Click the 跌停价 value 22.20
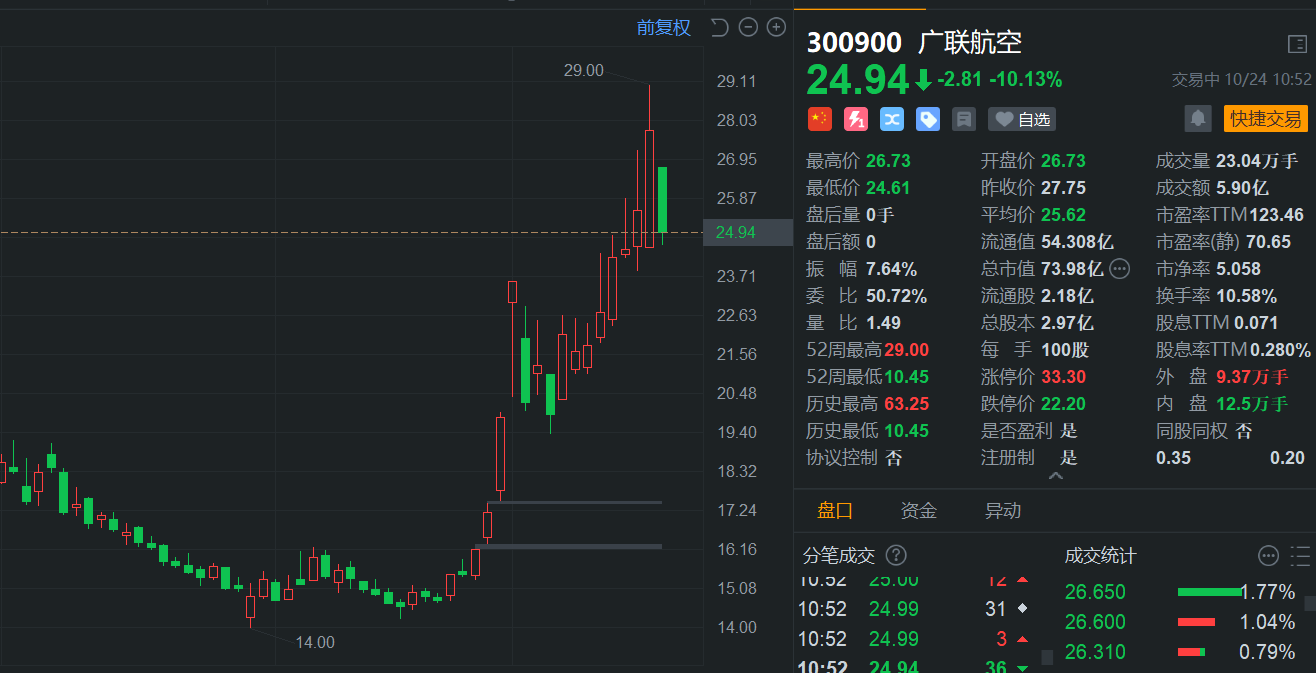 tap(1063, 404)
